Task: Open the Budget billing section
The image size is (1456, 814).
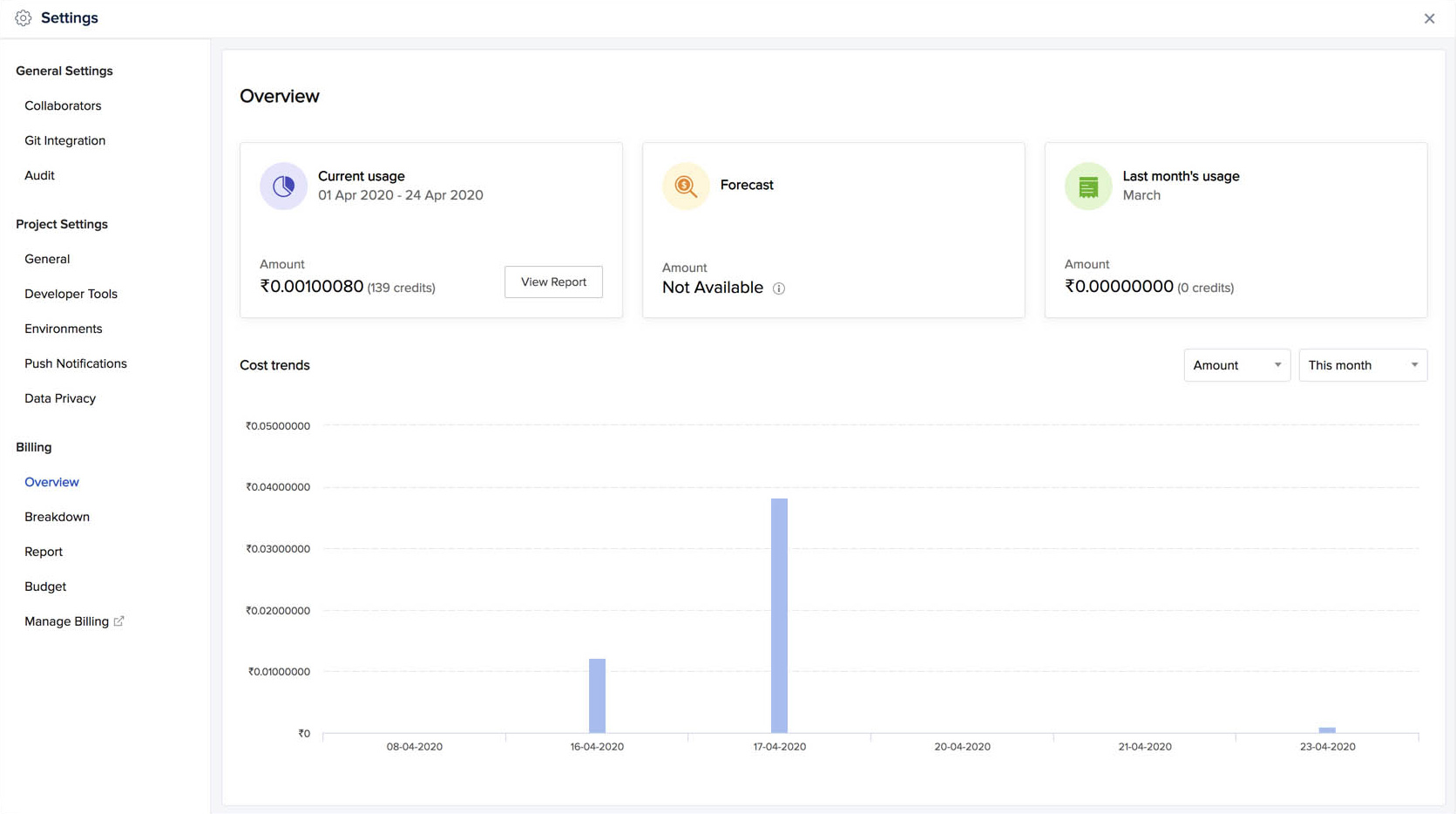Action: [x=44, y=586]
